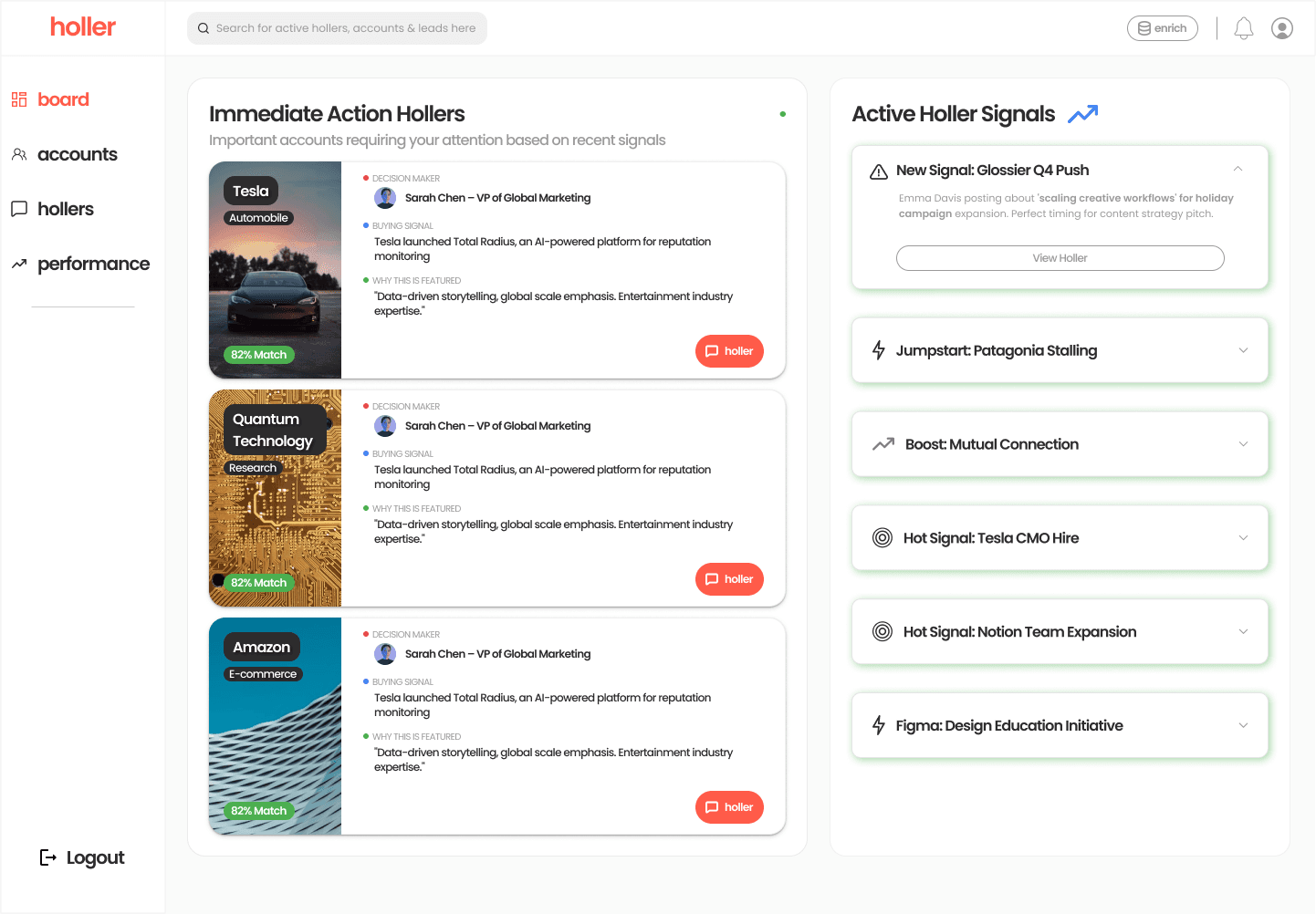Click Figma: Design Education Initiative title
The height and width of the screenshot is (914, 1316).
tap(1009, 725)
